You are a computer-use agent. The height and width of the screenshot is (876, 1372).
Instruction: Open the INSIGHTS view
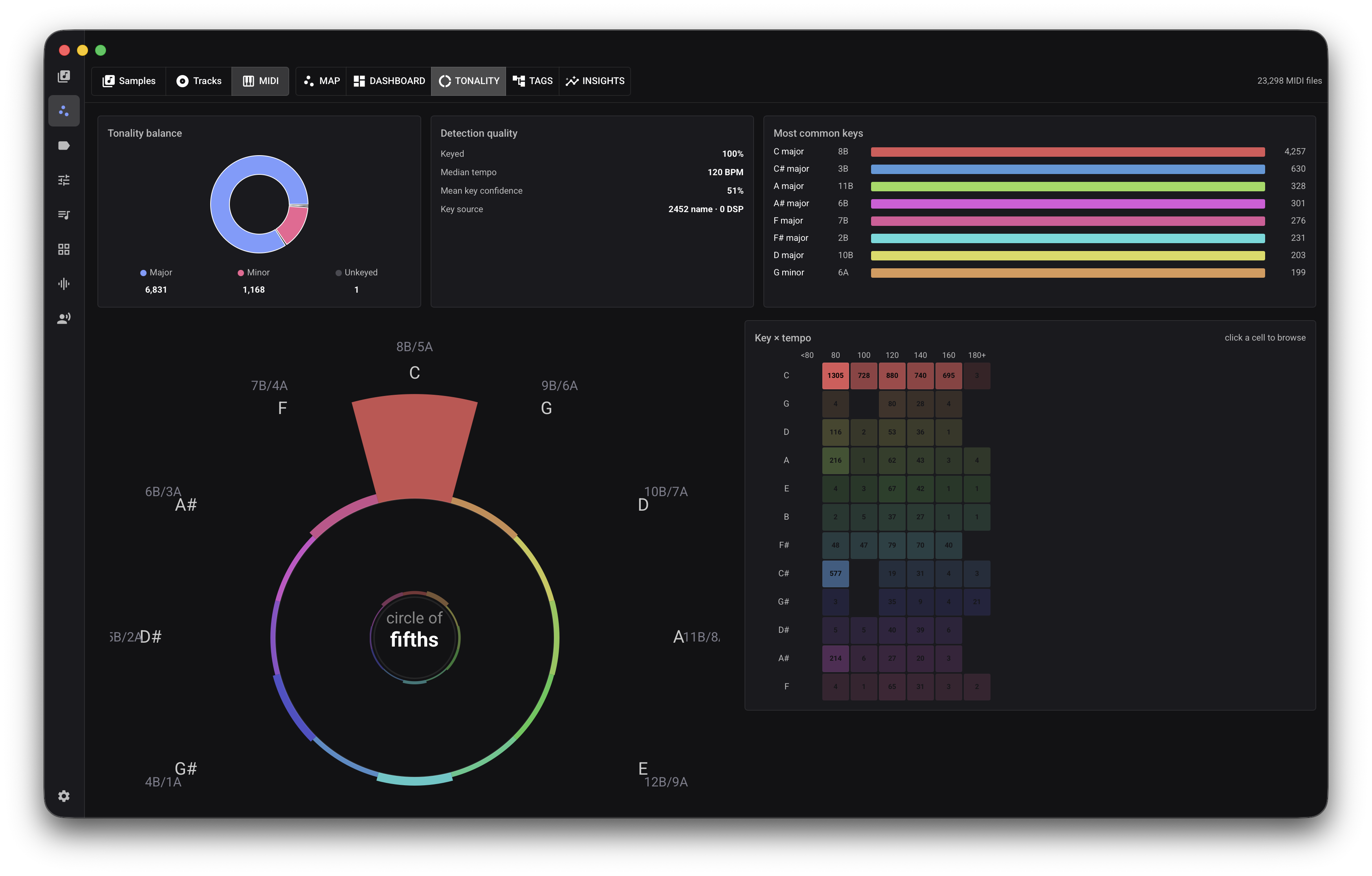coord(595,81)
